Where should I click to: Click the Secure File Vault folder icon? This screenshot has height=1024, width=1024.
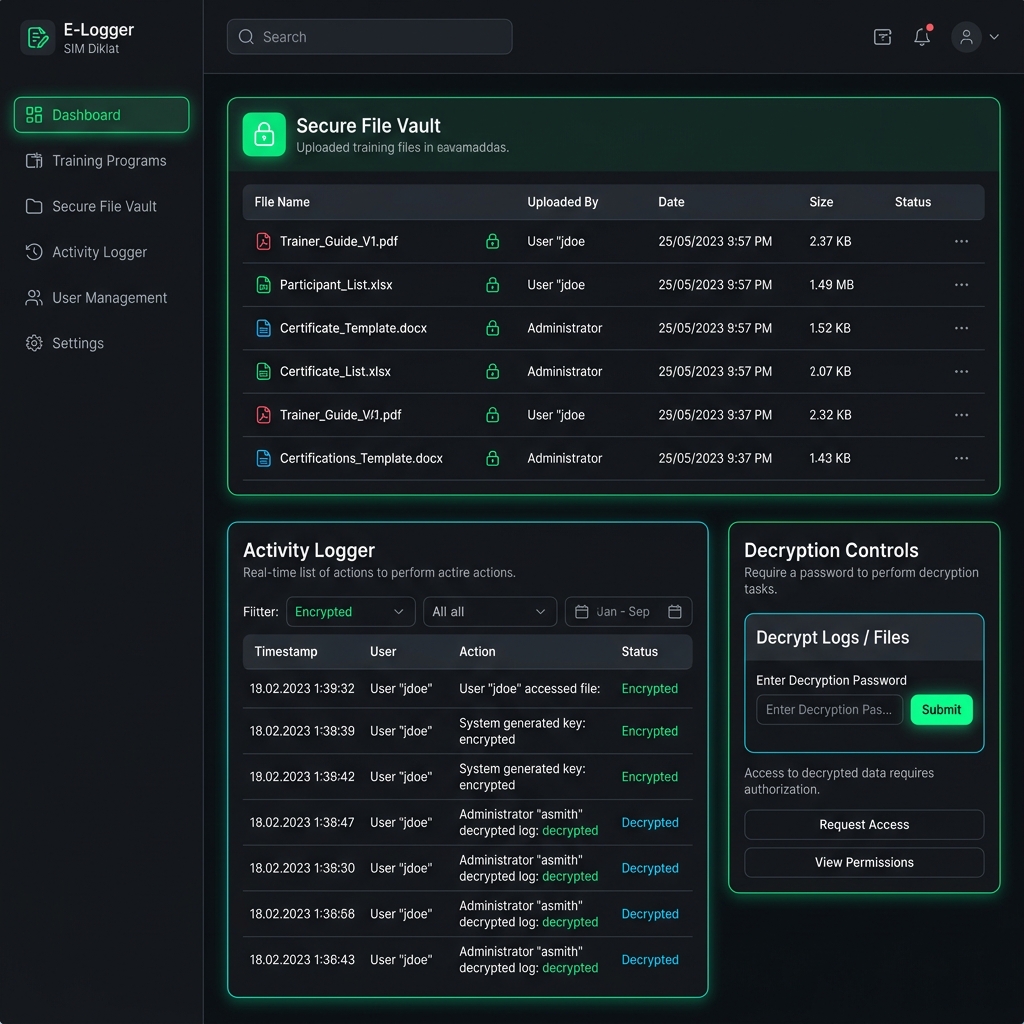click(x=34, y=206)
